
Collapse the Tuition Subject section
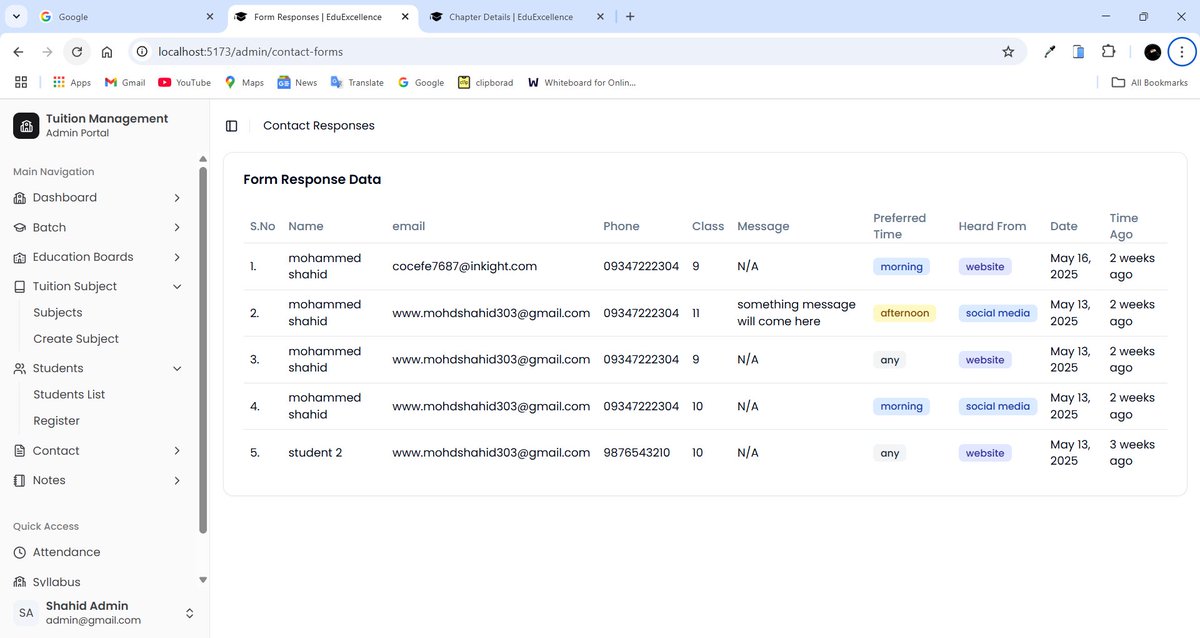(x=177, y=285)
